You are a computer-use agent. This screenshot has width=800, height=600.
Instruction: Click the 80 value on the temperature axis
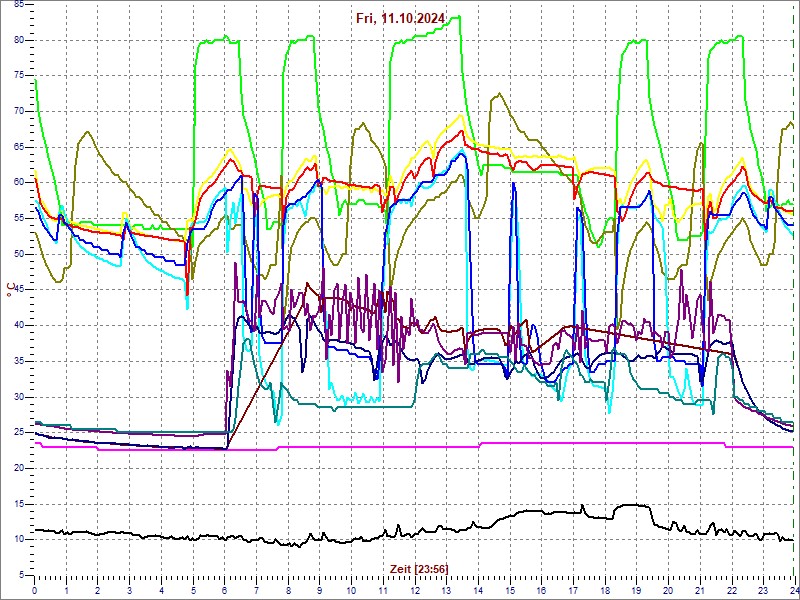pos(18,40)
